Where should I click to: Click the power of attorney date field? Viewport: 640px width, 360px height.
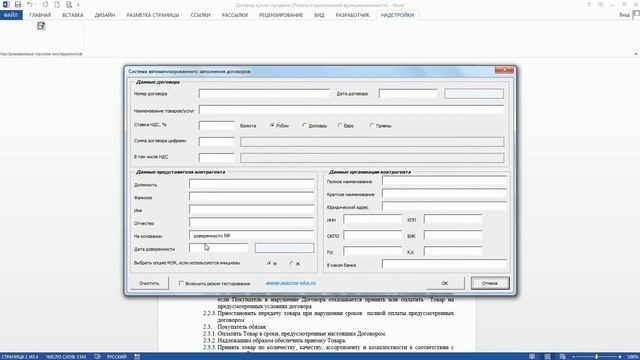click(218, 248)
